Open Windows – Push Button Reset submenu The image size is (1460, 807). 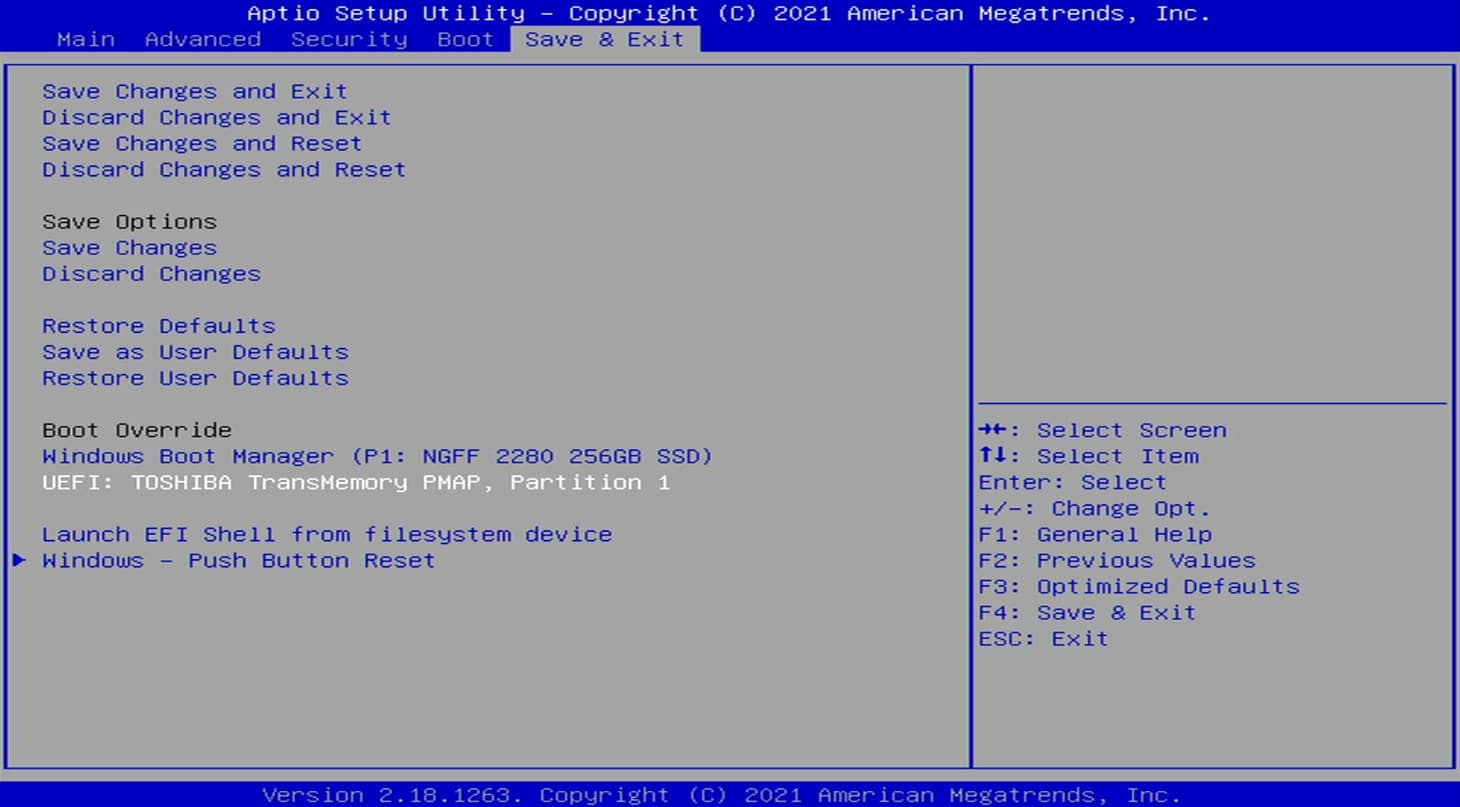tap(238, 560)
